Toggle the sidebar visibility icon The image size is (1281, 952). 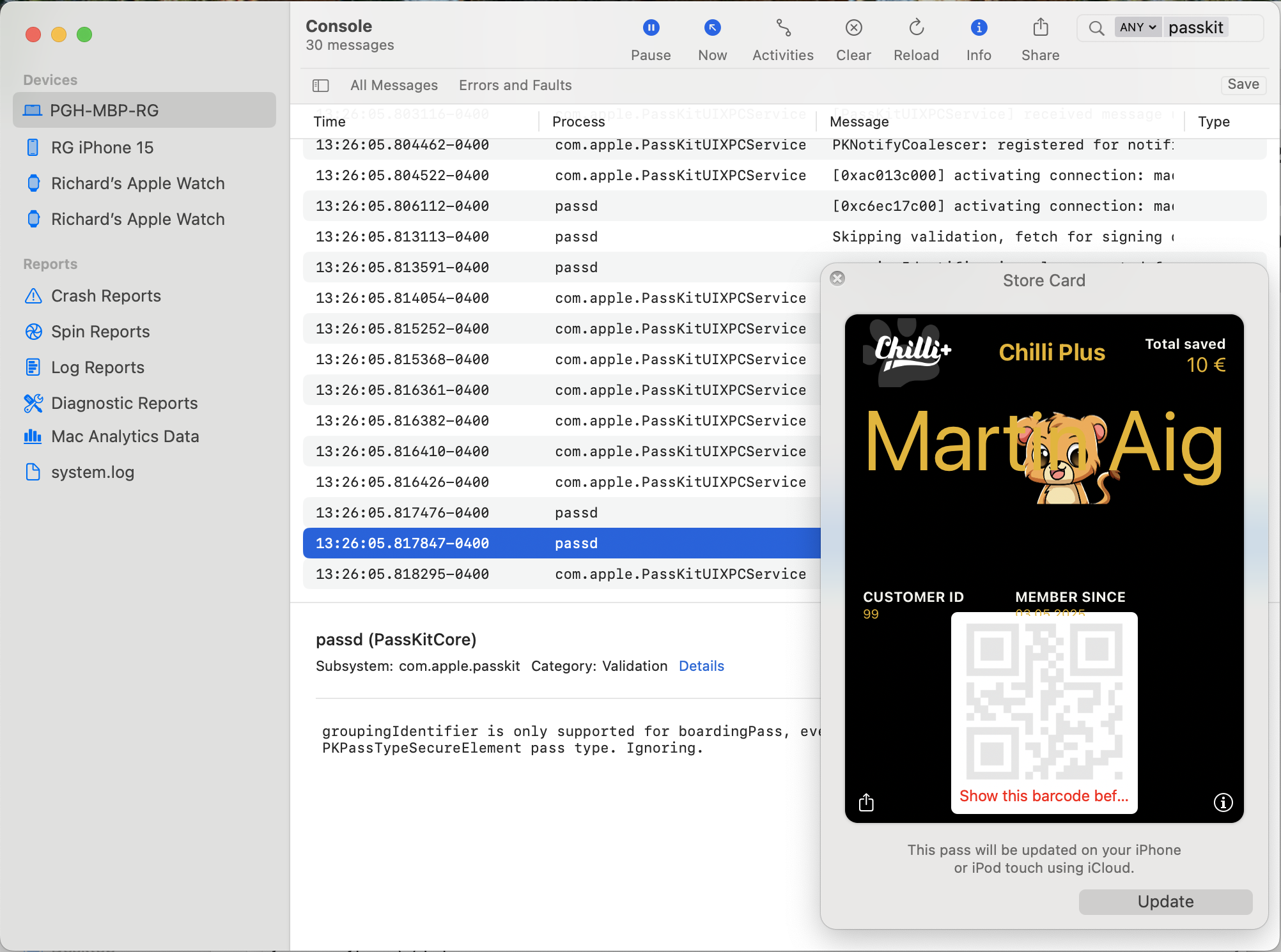[x=321, y=85]
